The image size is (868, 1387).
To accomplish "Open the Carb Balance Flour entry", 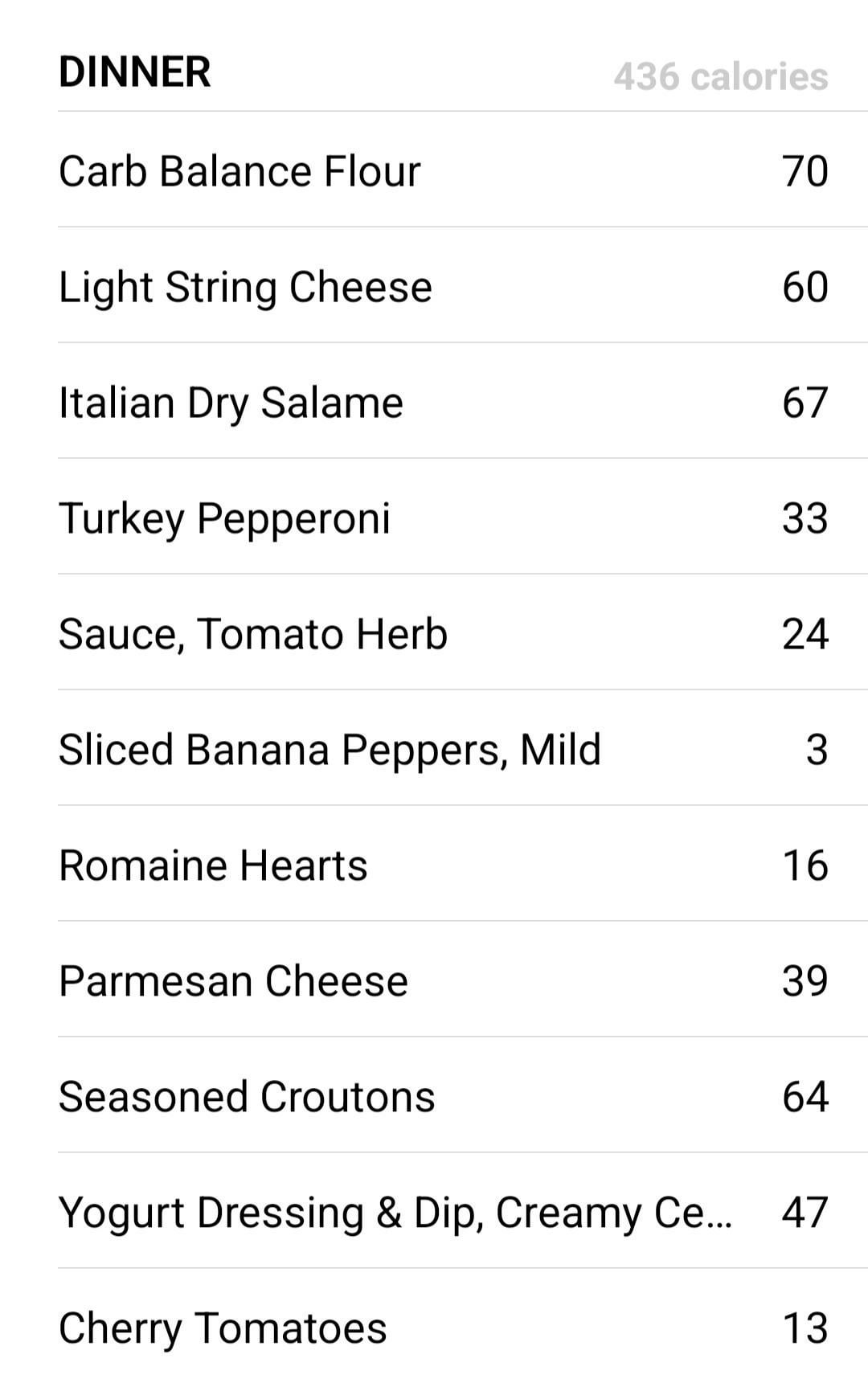I will pos(463,170).
